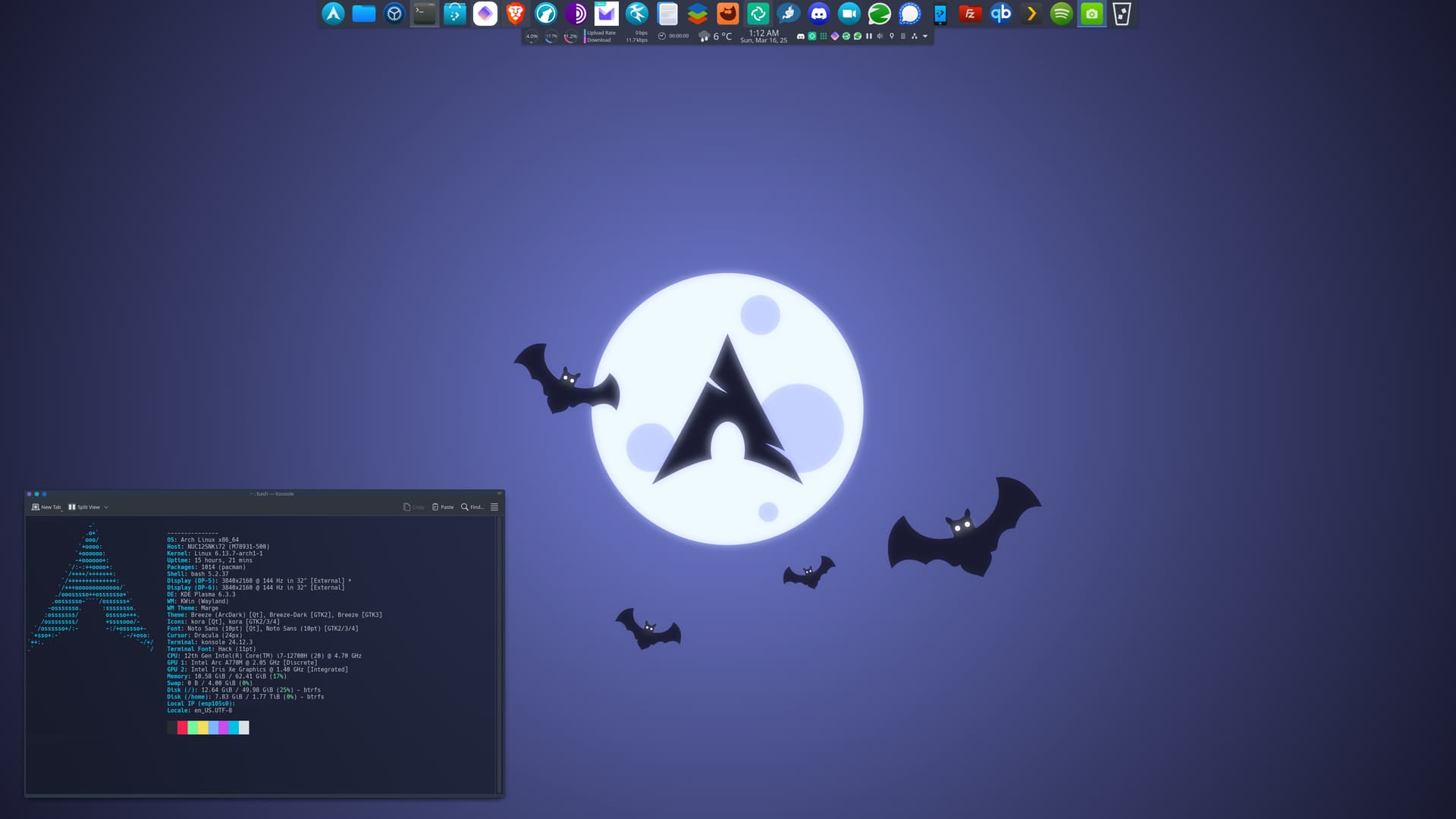Launch Spotify from the dock
Image resolution: width=1456 pixels, height=819 pixels.
[1062, 14]
